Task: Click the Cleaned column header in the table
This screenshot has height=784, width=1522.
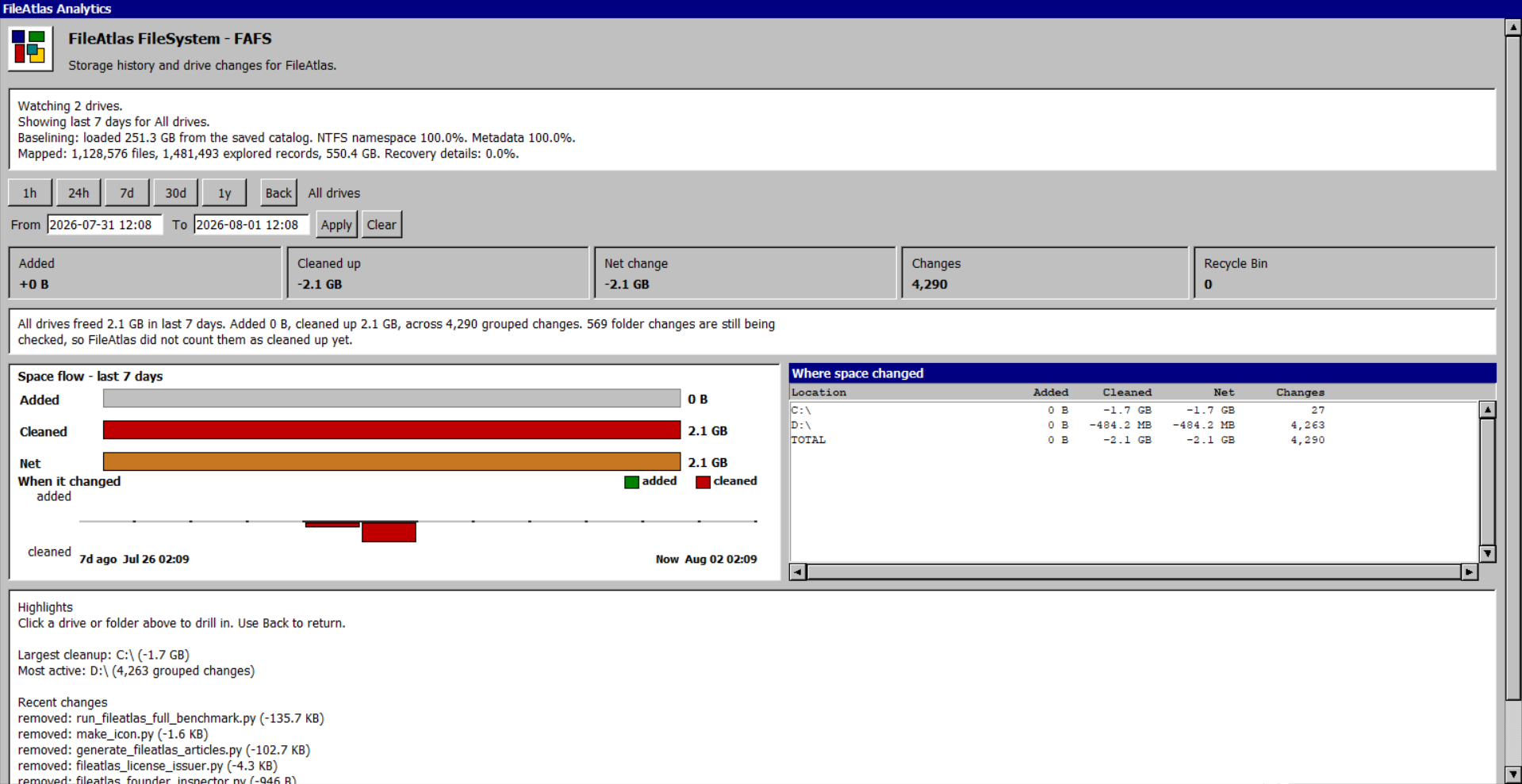Action: coord(1127,392)
